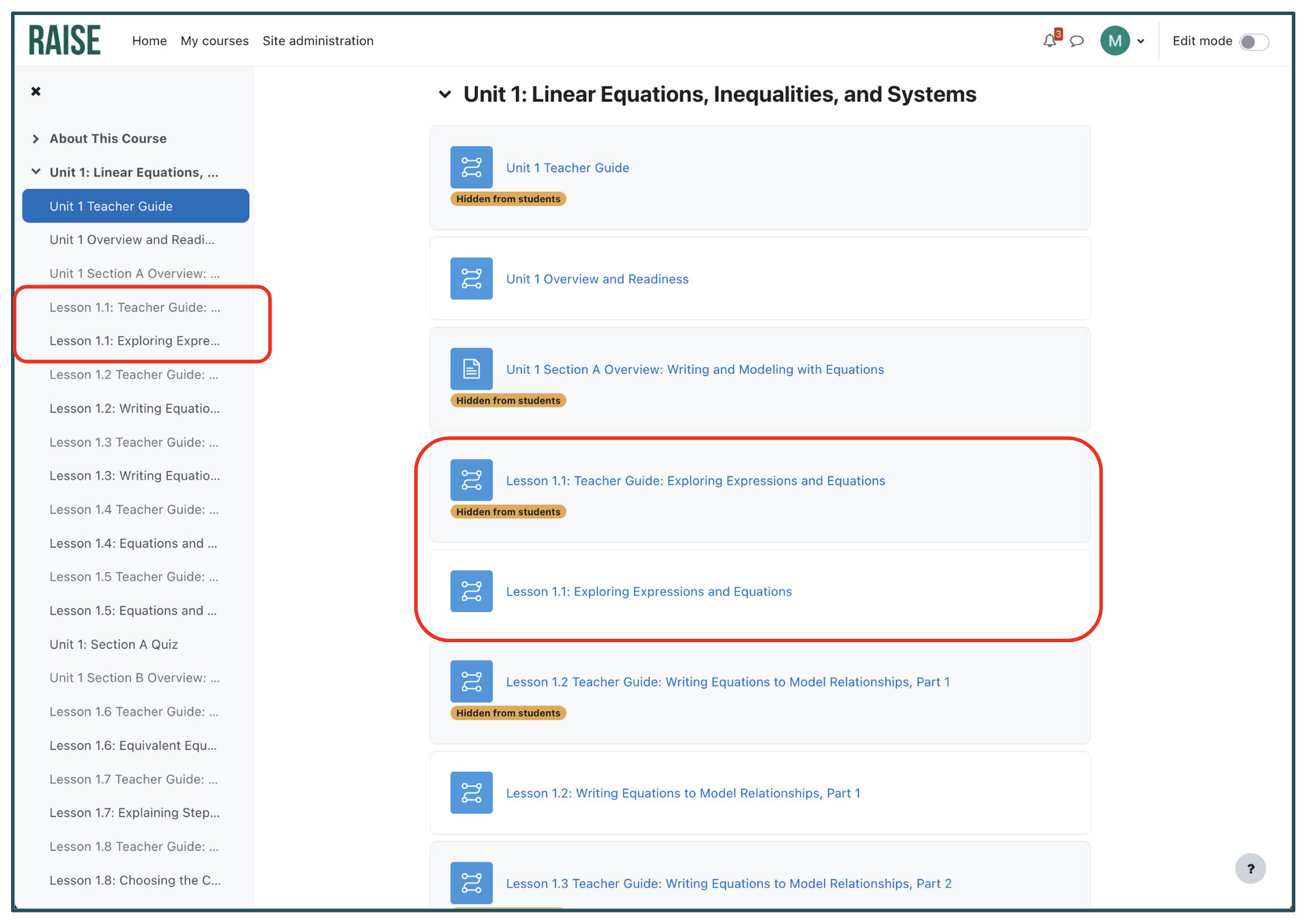Click the Unit 1 Teacher Guide lesson icon

coord(471,167)
